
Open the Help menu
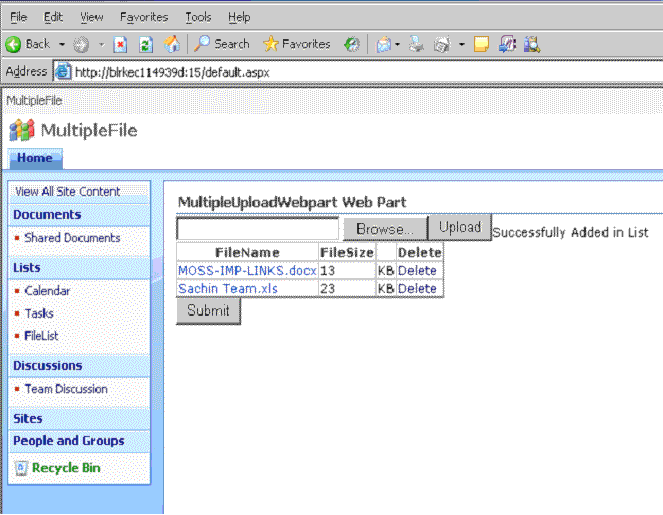click(x=239, y=17)
